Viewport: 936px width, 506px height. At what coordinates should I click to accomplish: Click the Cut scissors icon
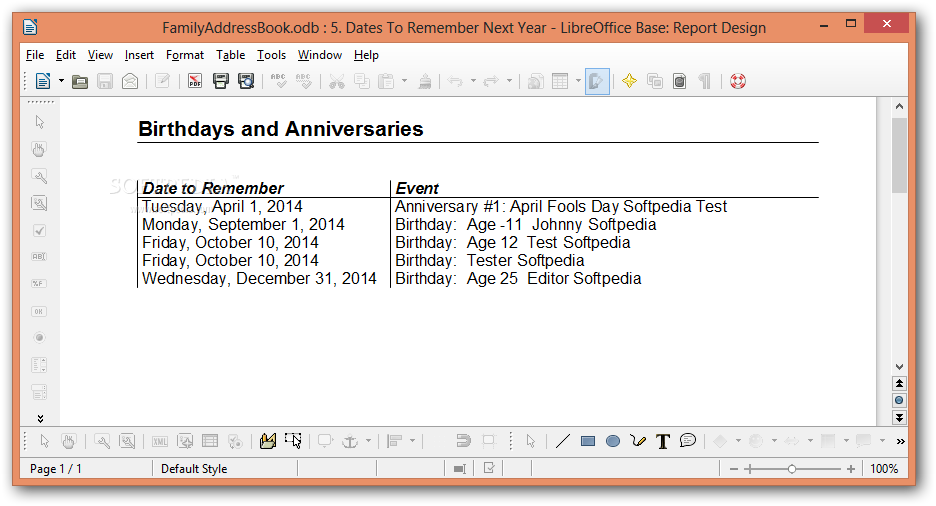click(x=337, y=81)
